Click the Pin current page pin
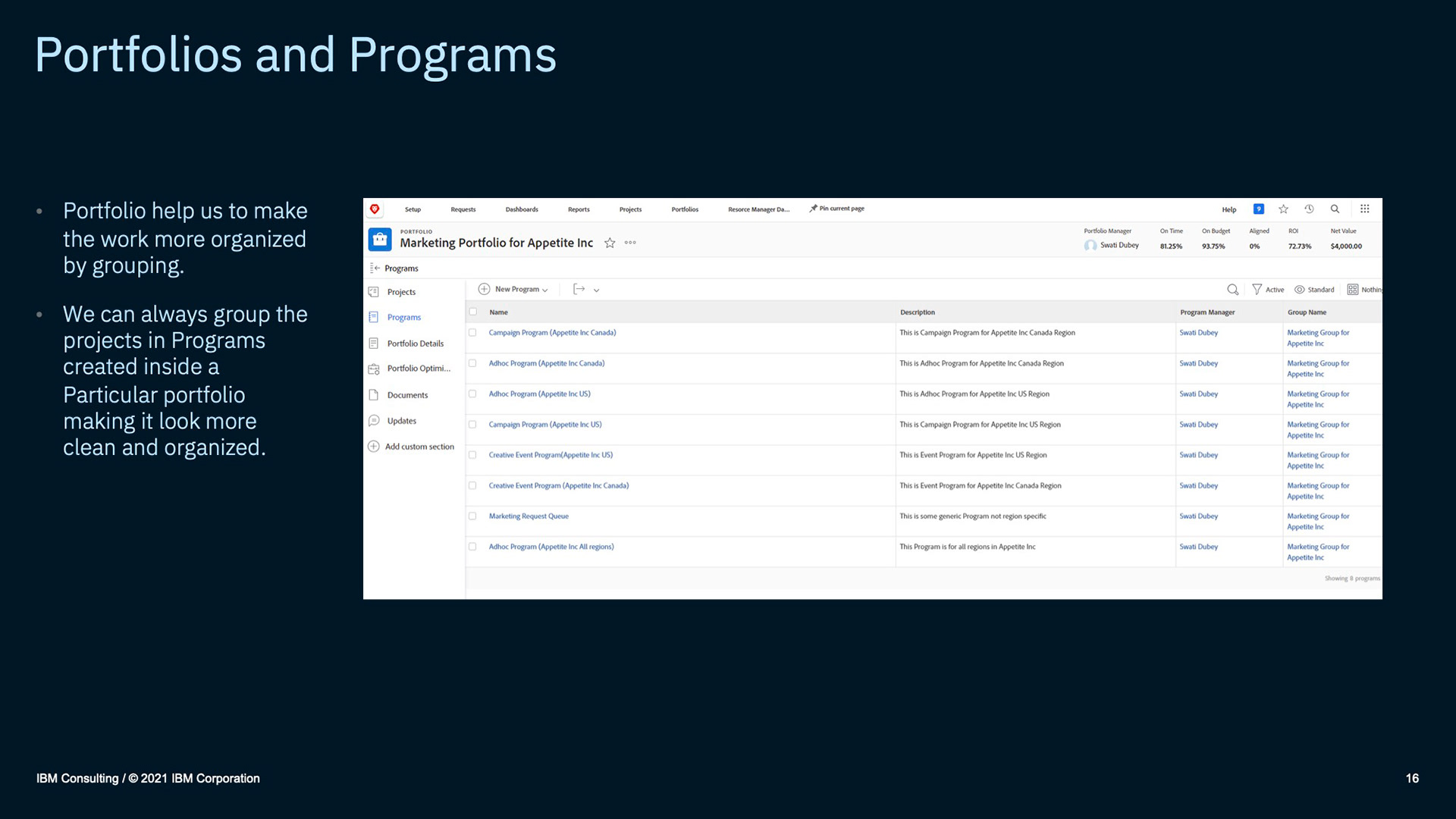The height and width of the screenshot is (819, 1456). point(813,209)
